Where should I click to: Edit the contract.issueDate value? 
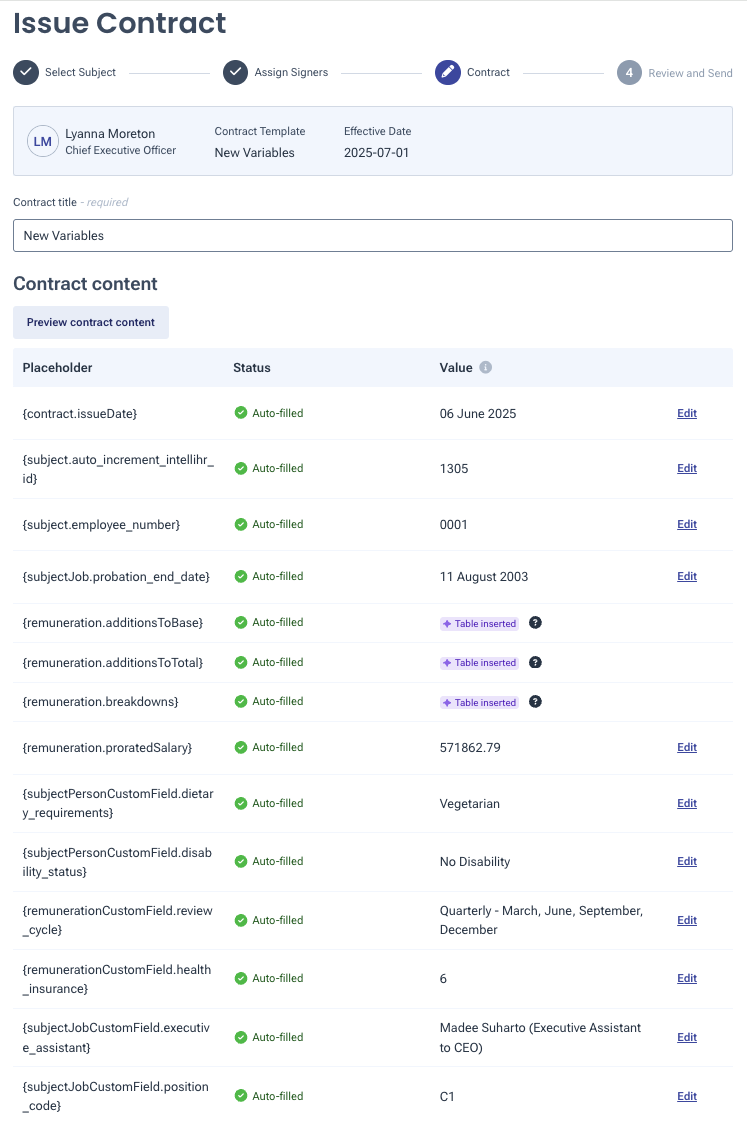click(x=687, y=414)
